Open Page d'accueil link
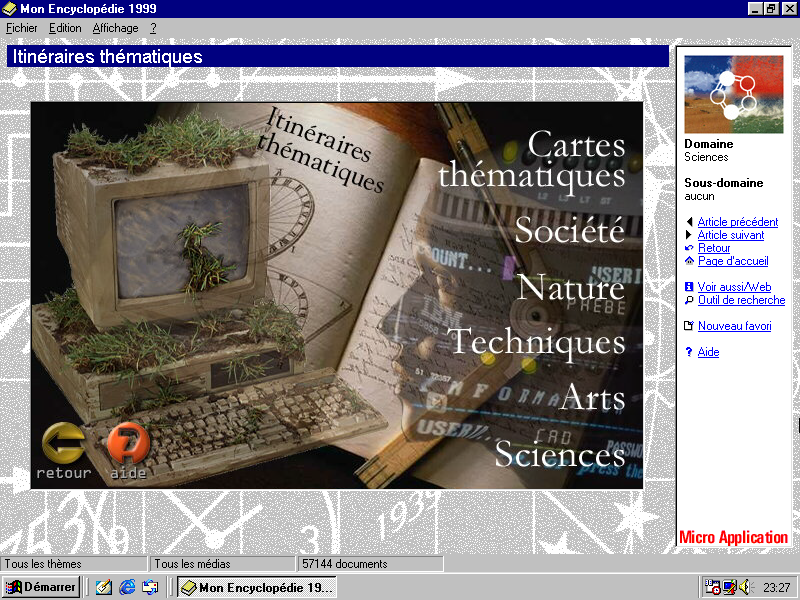 733,261
